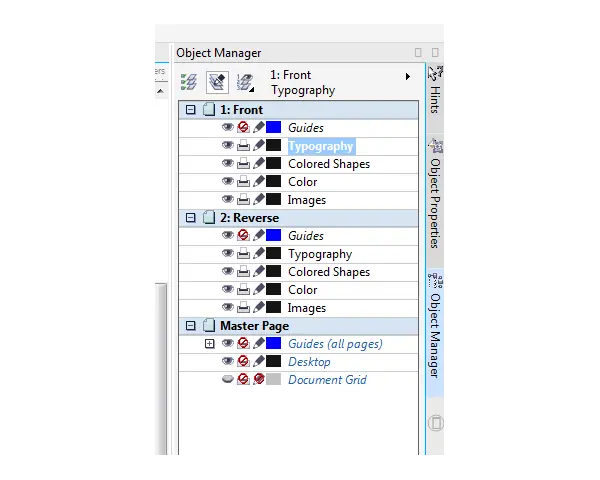Select Front page Images layer
This screenshot has width=600, height=480.
coord(307,200)
